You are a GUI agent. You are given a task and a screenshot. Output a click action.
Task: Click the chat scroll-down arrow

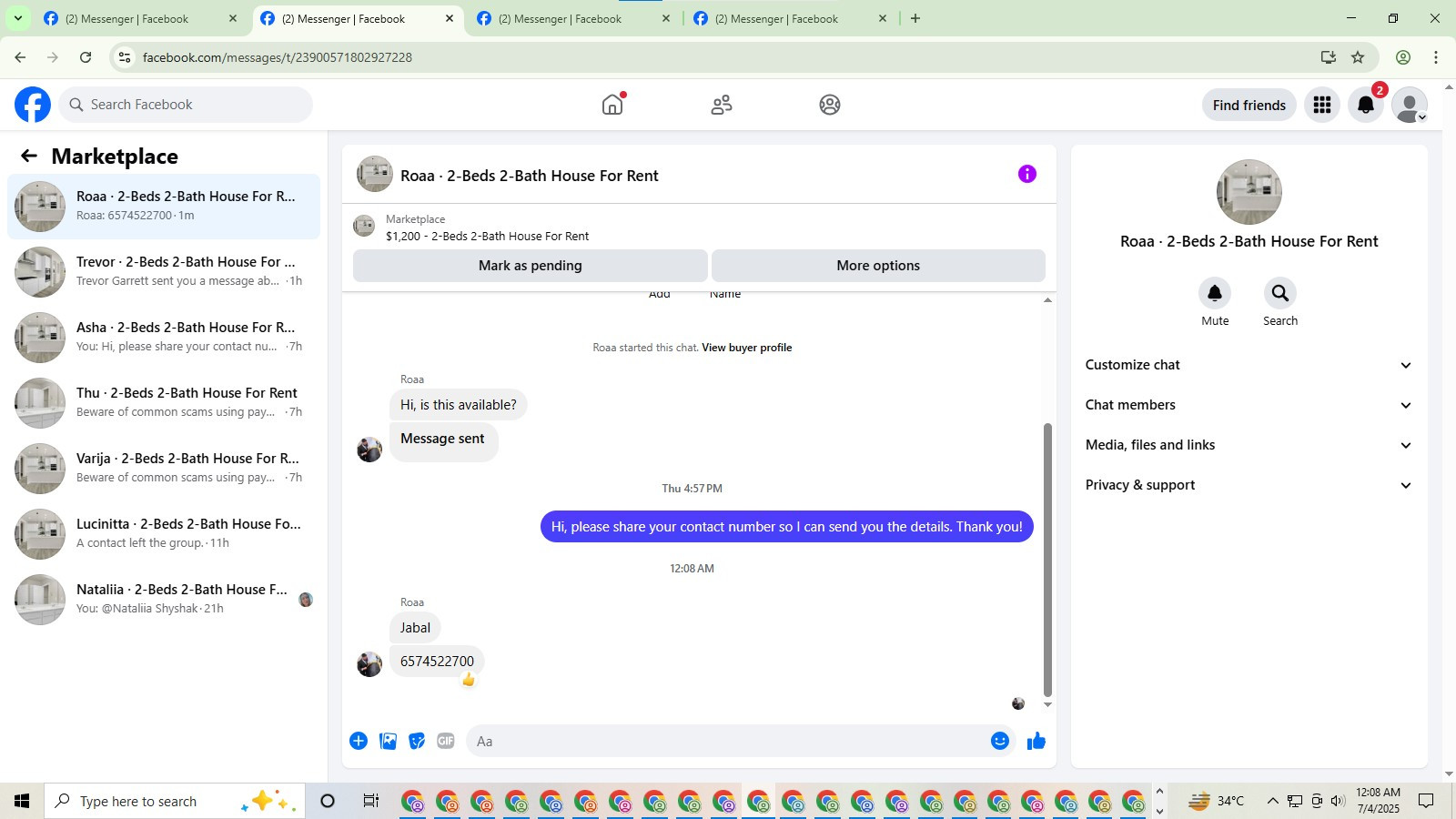[x=1047, y=704]
